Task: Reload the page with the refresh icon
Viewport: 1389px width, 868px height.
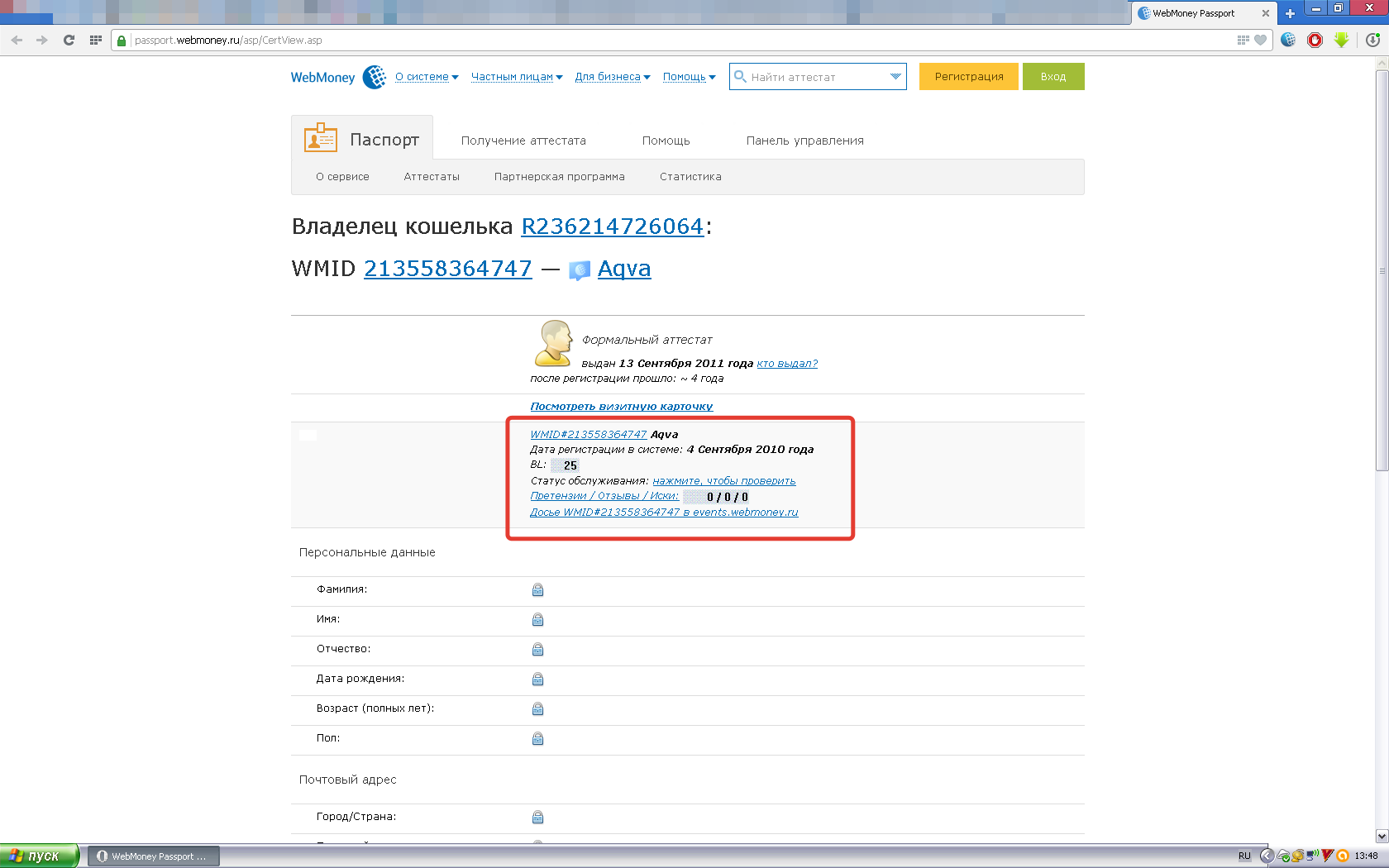Action: point(69,40)
